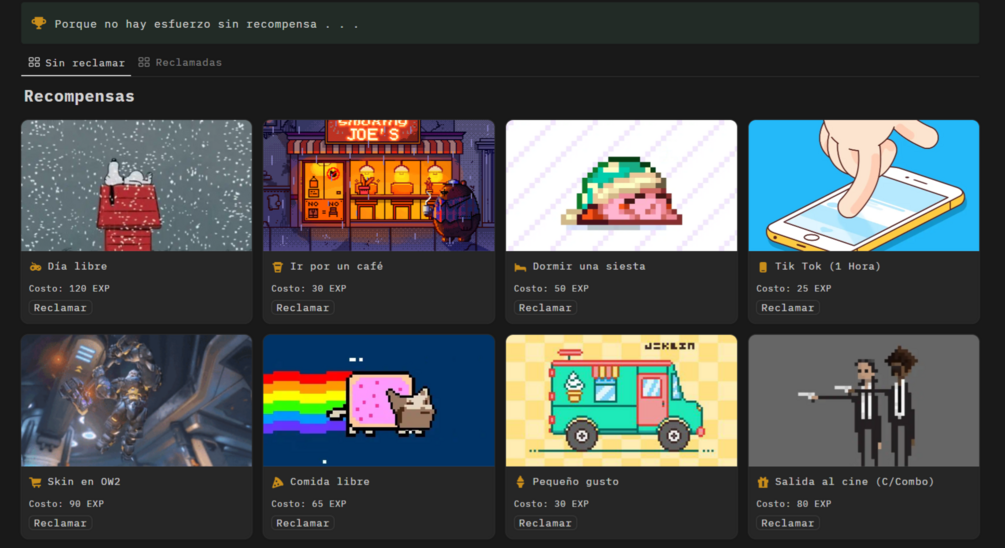Click the text Costo: 50 EXP
The image size is (1005, 548).
coord(551,288)
